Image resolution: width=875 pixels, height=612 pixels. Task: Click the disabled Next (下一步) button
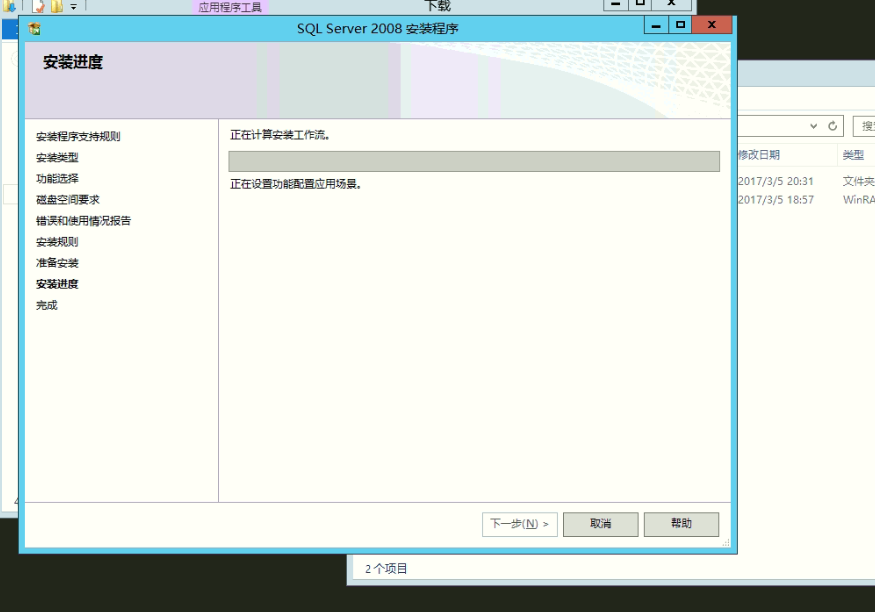(520, 524)
